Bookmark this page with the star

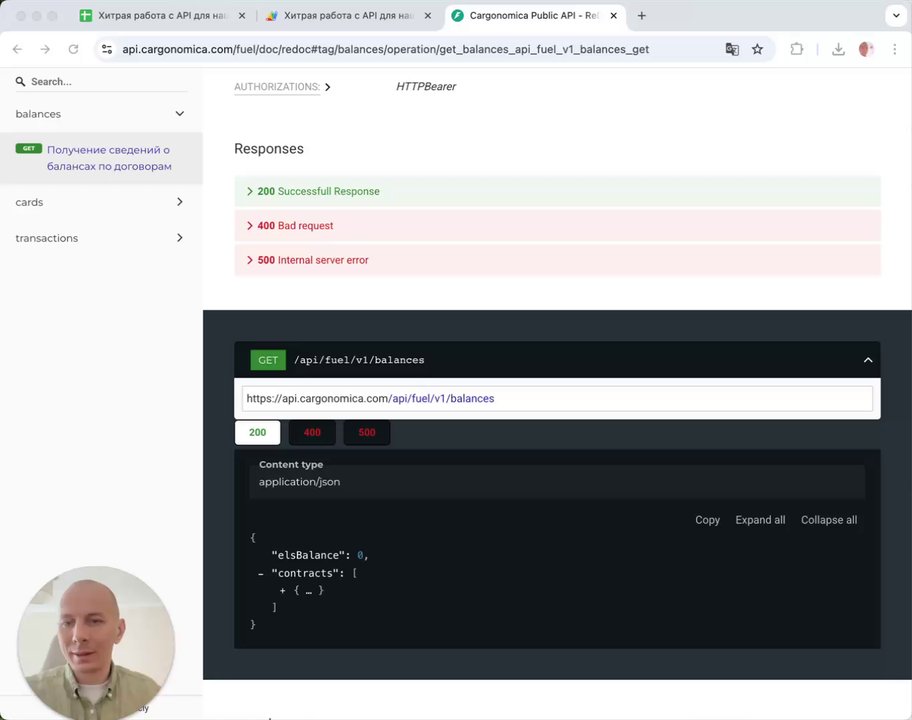coord(757,49)
